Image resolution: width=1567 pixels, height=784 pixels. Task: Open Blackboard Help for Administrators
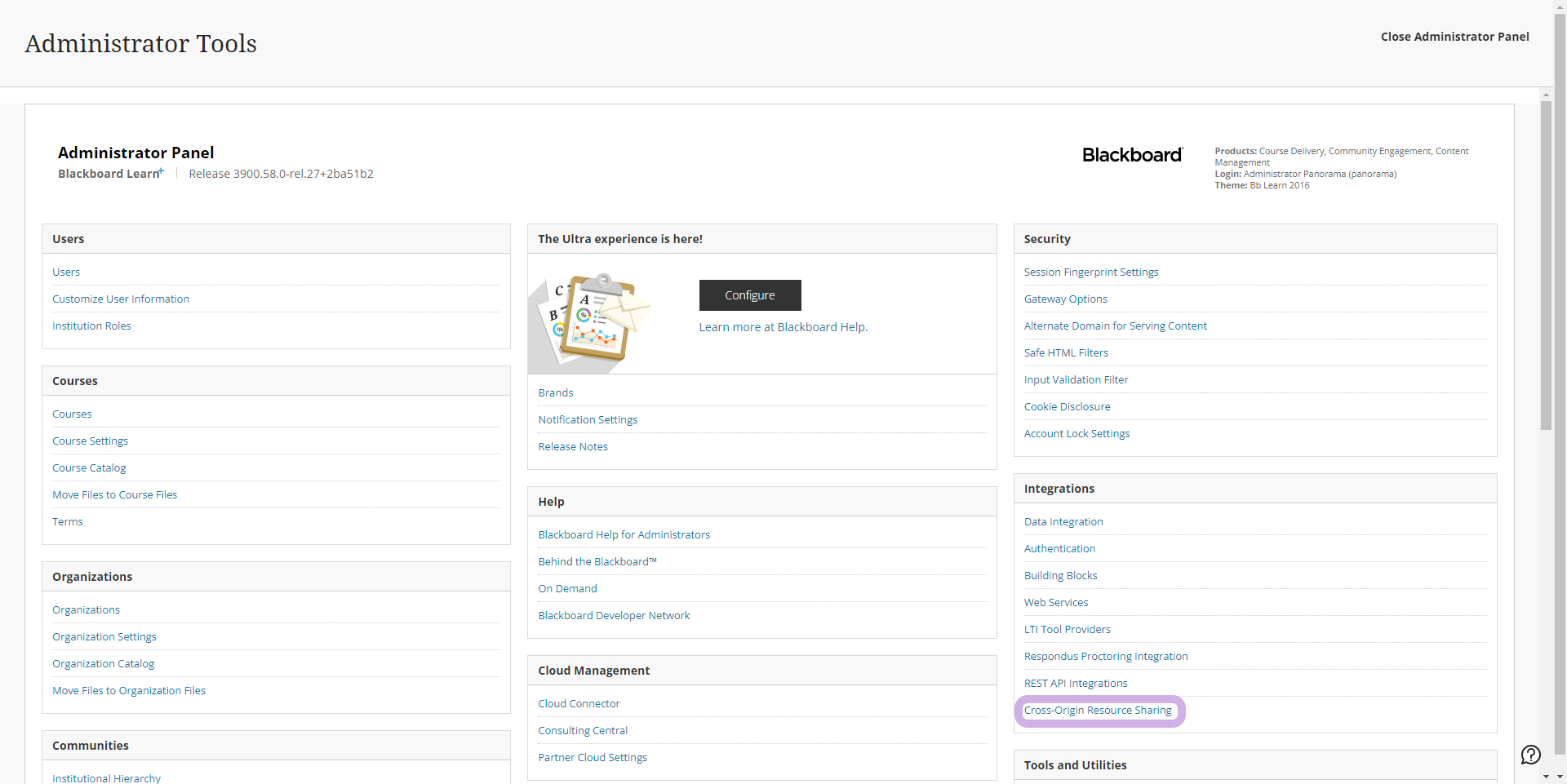pos(624,535)
